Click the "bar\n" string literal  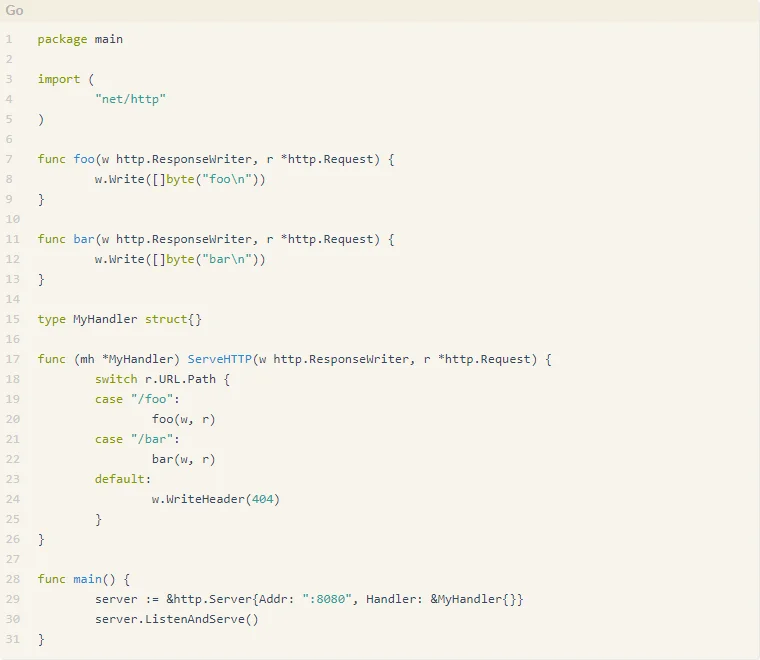click(227, 259)
